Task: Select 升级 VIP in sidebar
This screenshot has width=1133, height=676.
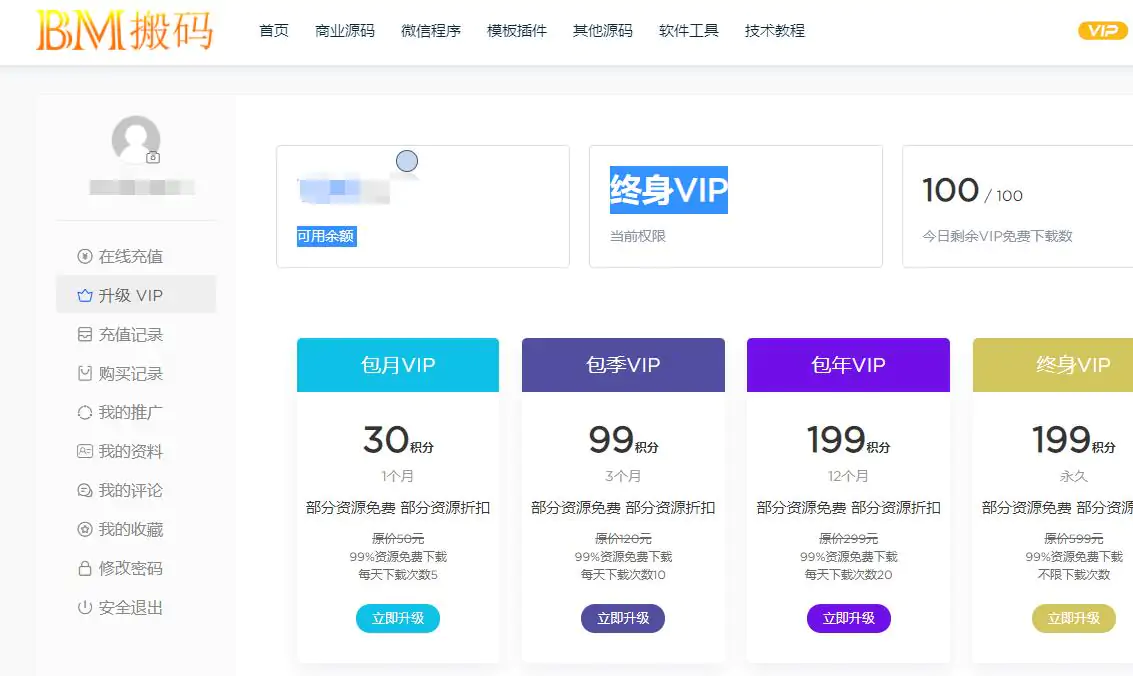Action: pos(136,295)
